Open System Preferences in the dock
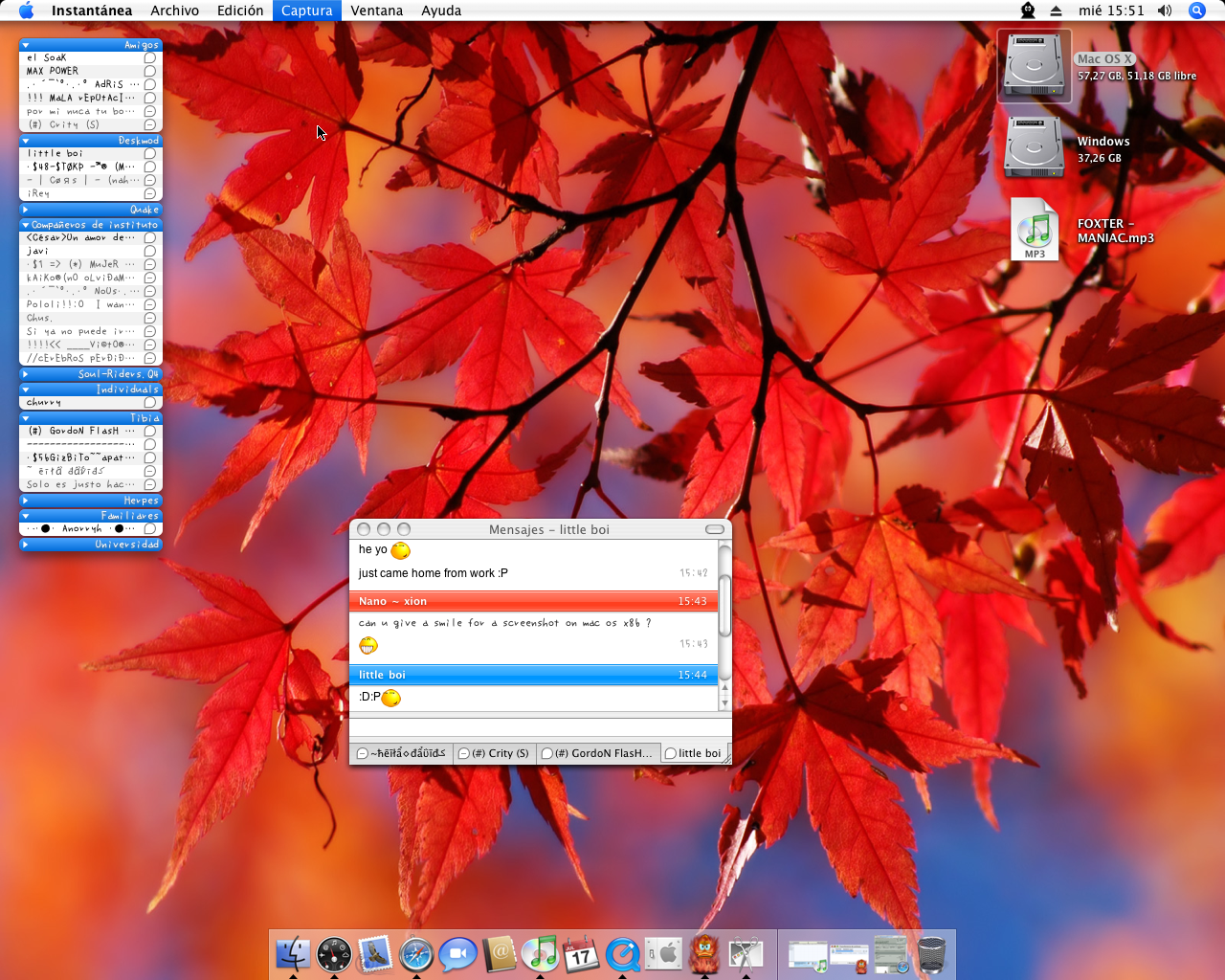 663,954
